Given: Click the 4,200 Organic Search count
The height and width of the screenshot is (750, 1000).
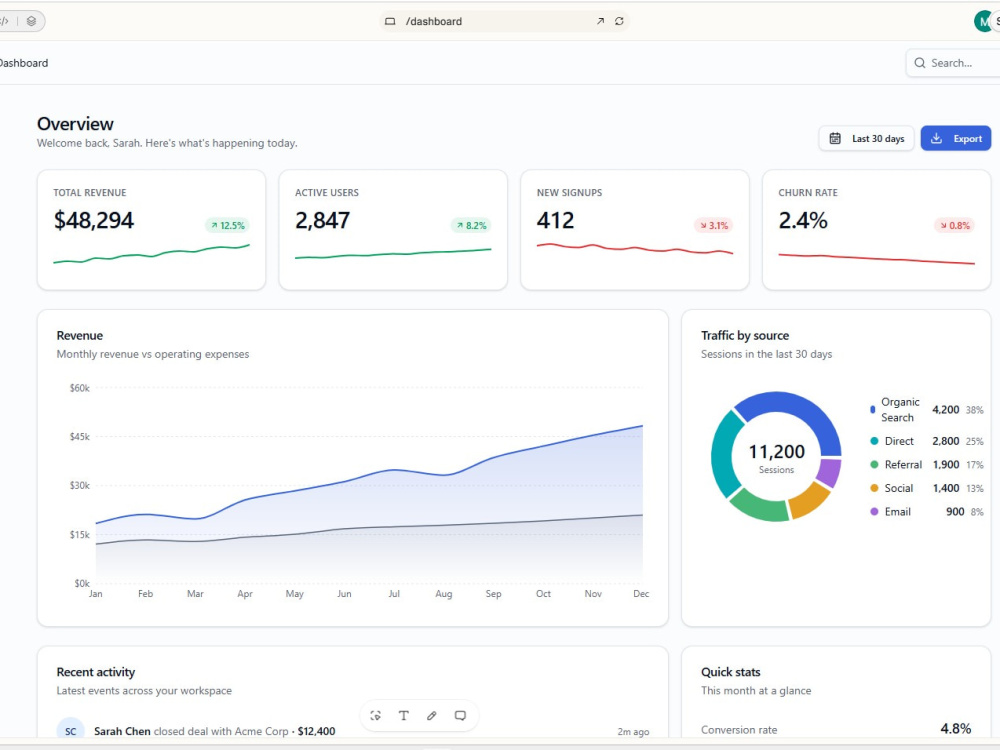Looking at the screenshot, I should 945,409.
